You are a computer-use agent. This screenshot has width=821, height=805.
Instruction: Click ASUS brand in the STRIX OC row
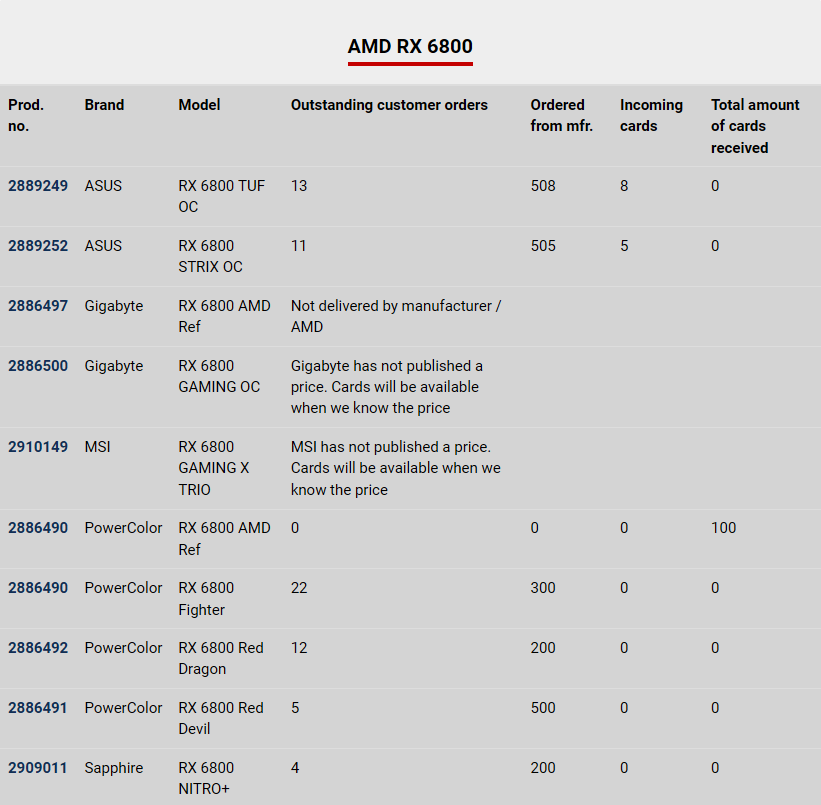tap(103, 246)
